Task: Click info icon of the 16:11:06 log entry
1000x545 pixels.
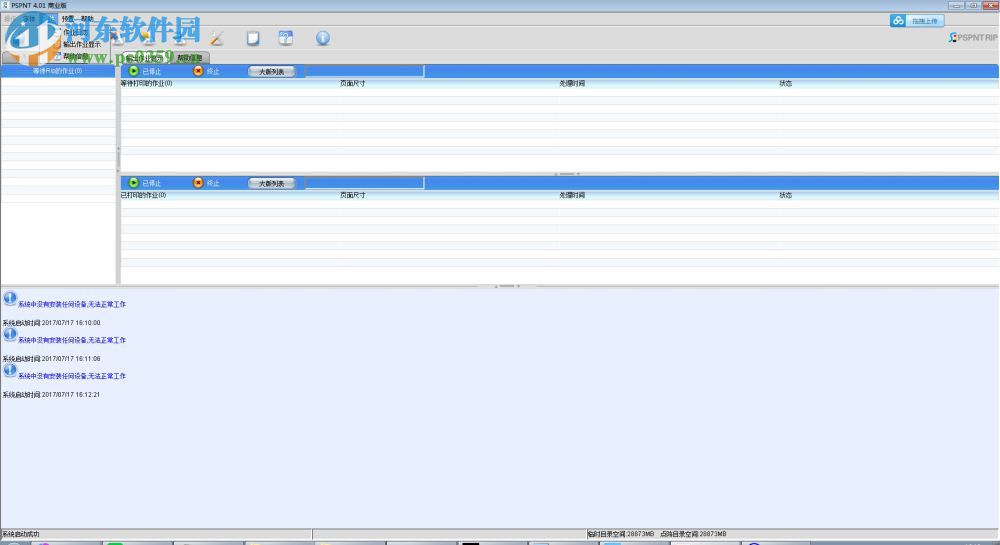Action: point(10,334)
